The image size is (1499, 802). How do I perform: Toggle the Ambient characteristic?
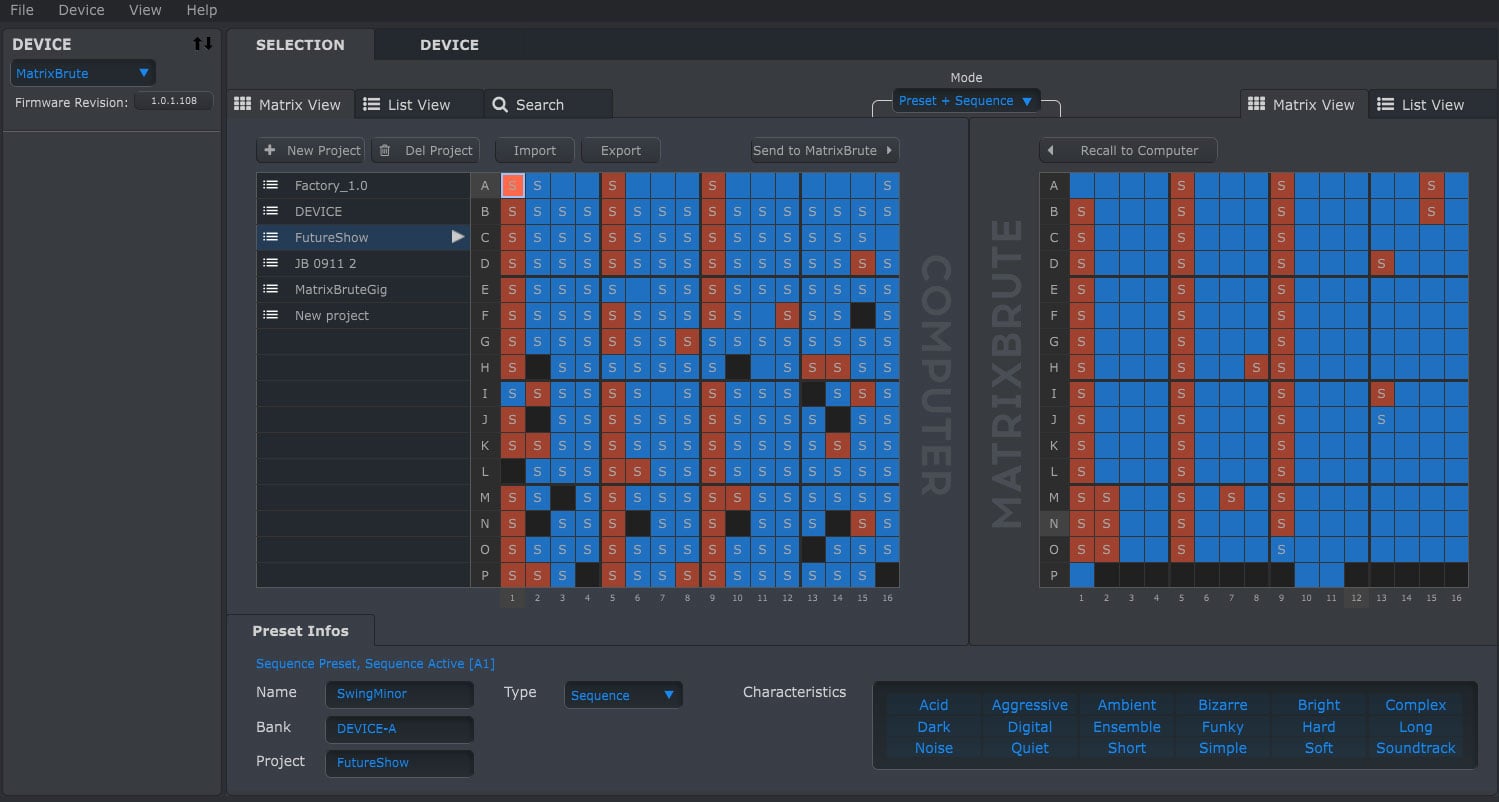(x=1126, y=705)
